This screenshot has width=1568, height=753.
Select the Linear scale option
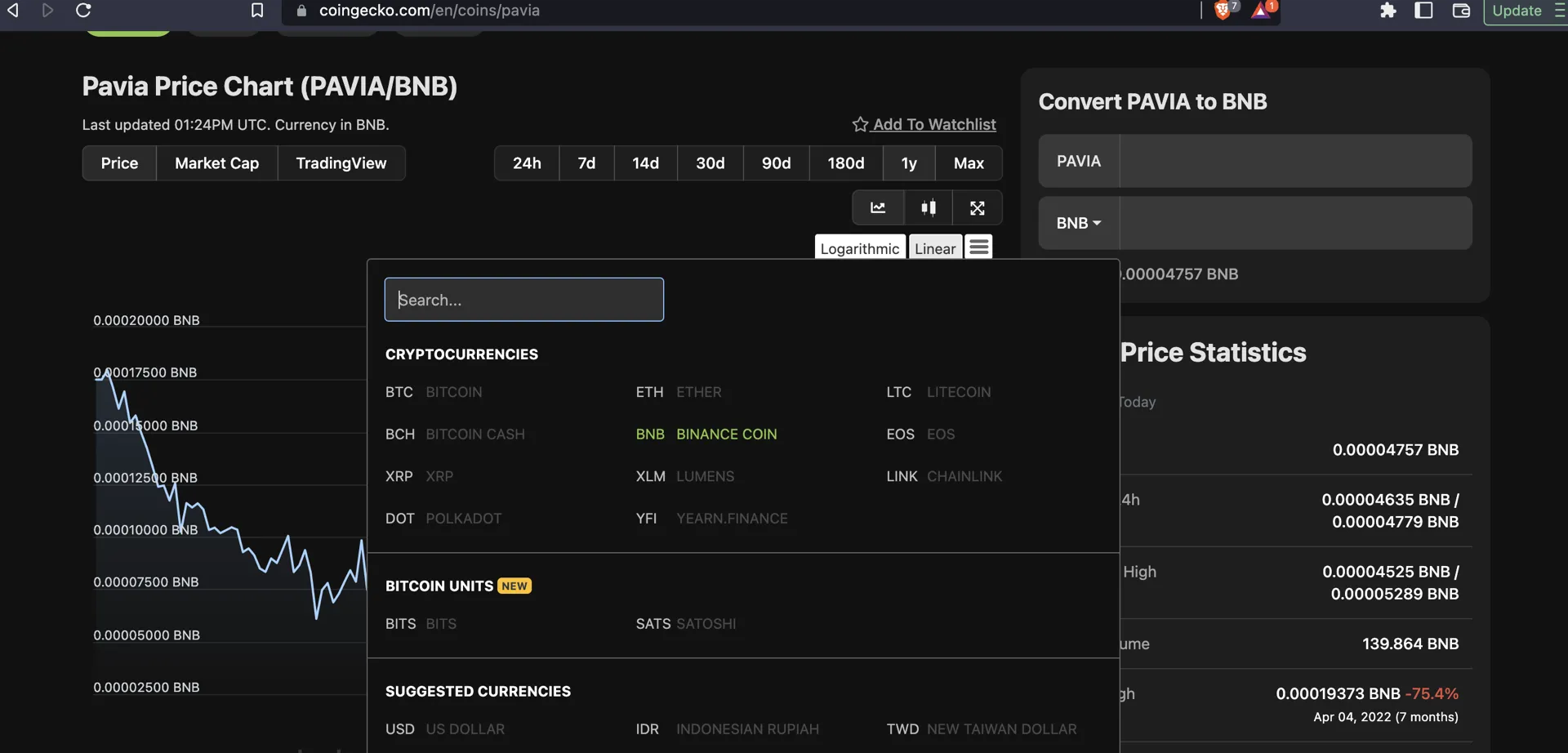935,248
